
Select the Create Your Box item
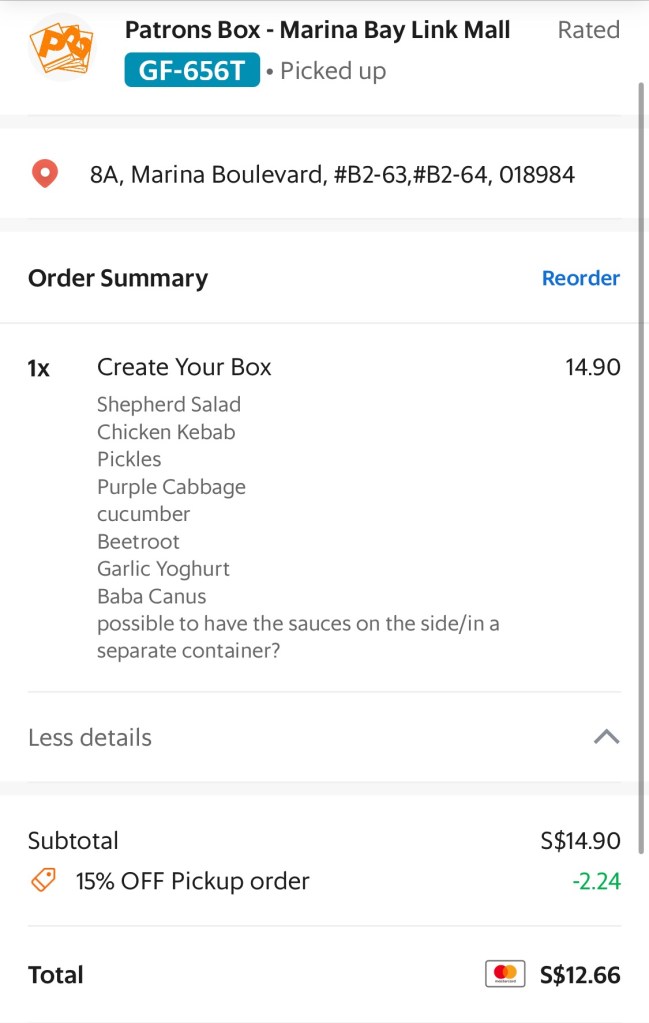pyautogui.click(x=184, y=367)
